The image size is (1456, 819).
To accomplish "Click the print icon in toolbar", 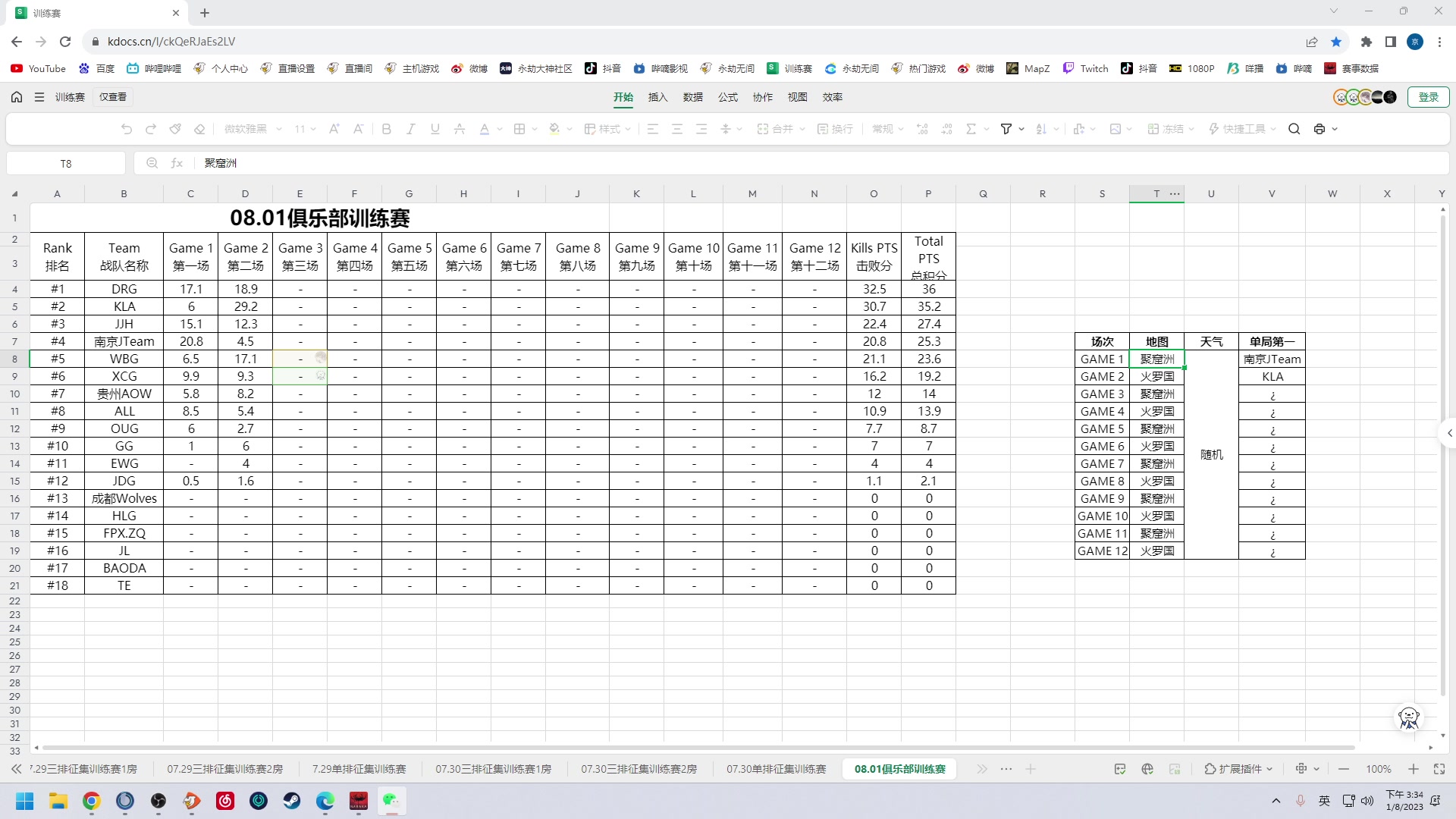I will 1319,129.
